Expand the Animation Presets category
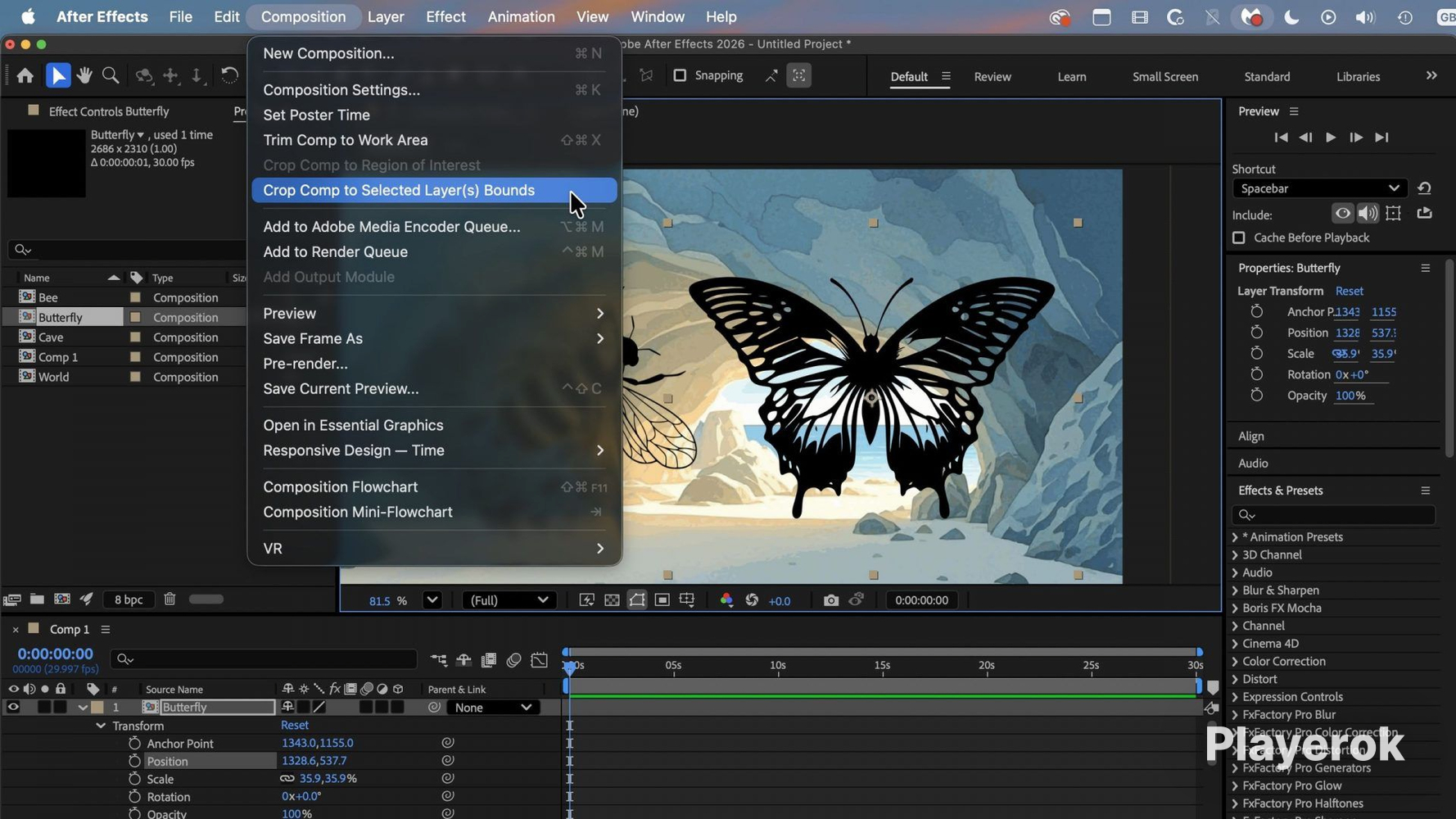1456x819 pixels. click(1235, 537)
